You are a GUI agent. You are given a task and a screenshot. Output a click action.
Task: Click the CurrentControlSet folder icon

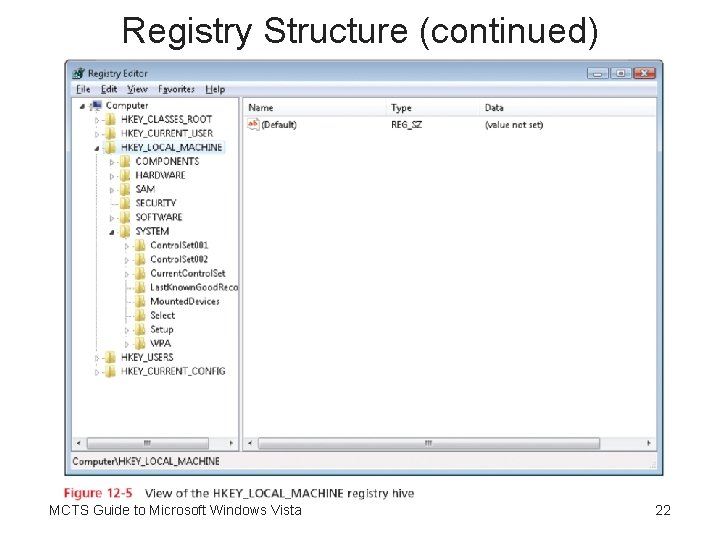(140, 274)
